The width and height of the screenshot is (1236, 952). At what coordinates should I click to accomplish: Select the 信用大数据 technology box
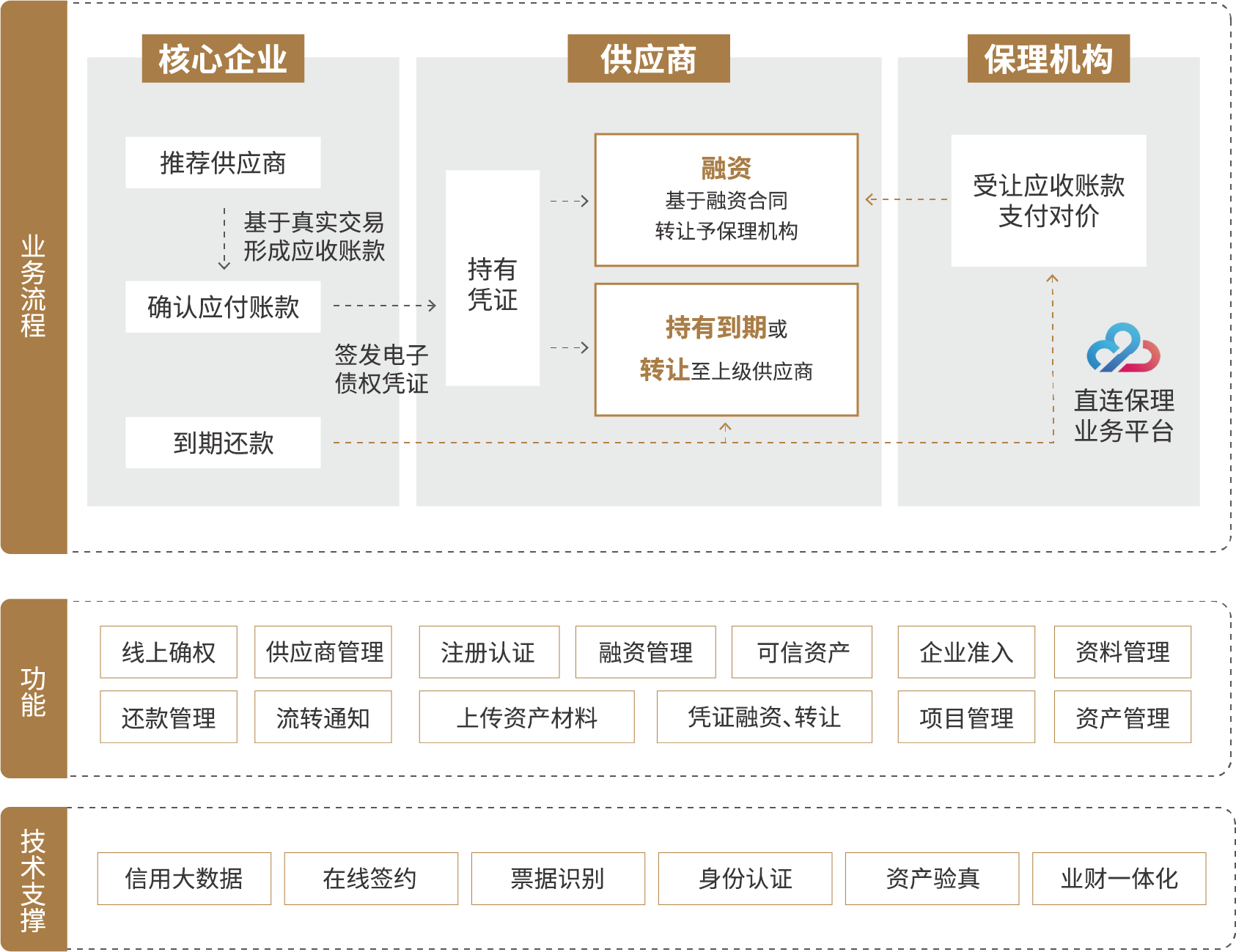(184, 879)
